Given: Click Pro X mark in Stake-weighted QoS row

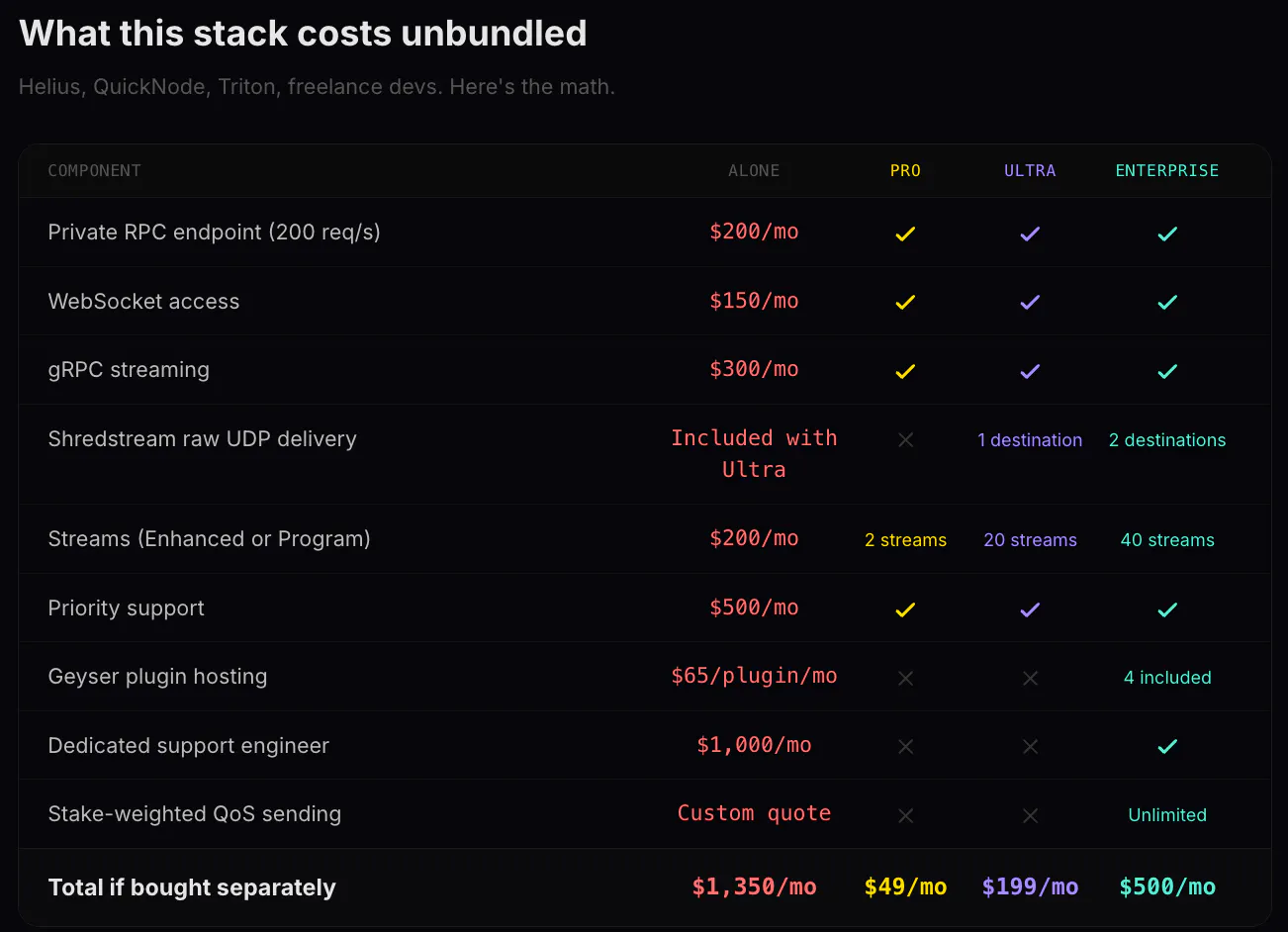Looking at the screenshot, I should (905, 815).
